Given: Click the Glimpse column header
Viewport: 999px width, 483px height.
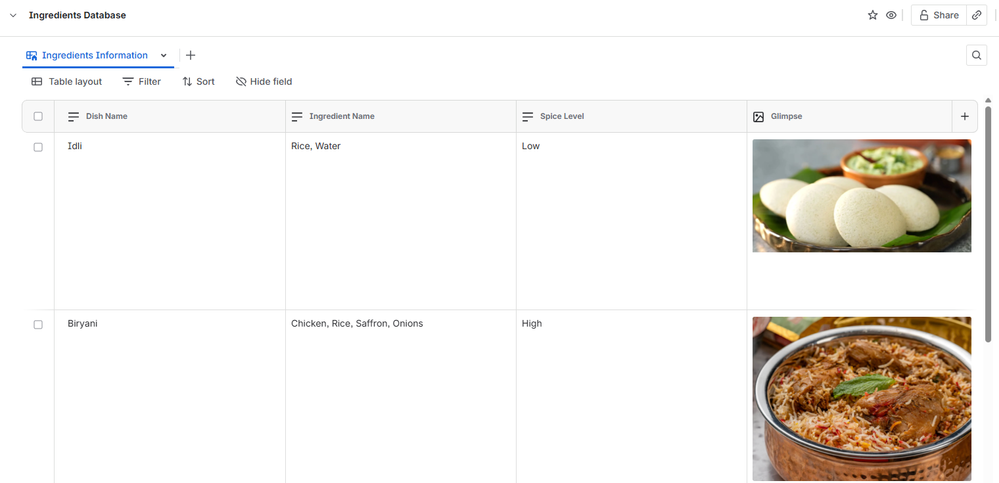Looking at the screenshot, I should pyautogui.click(x=849, y=117).
